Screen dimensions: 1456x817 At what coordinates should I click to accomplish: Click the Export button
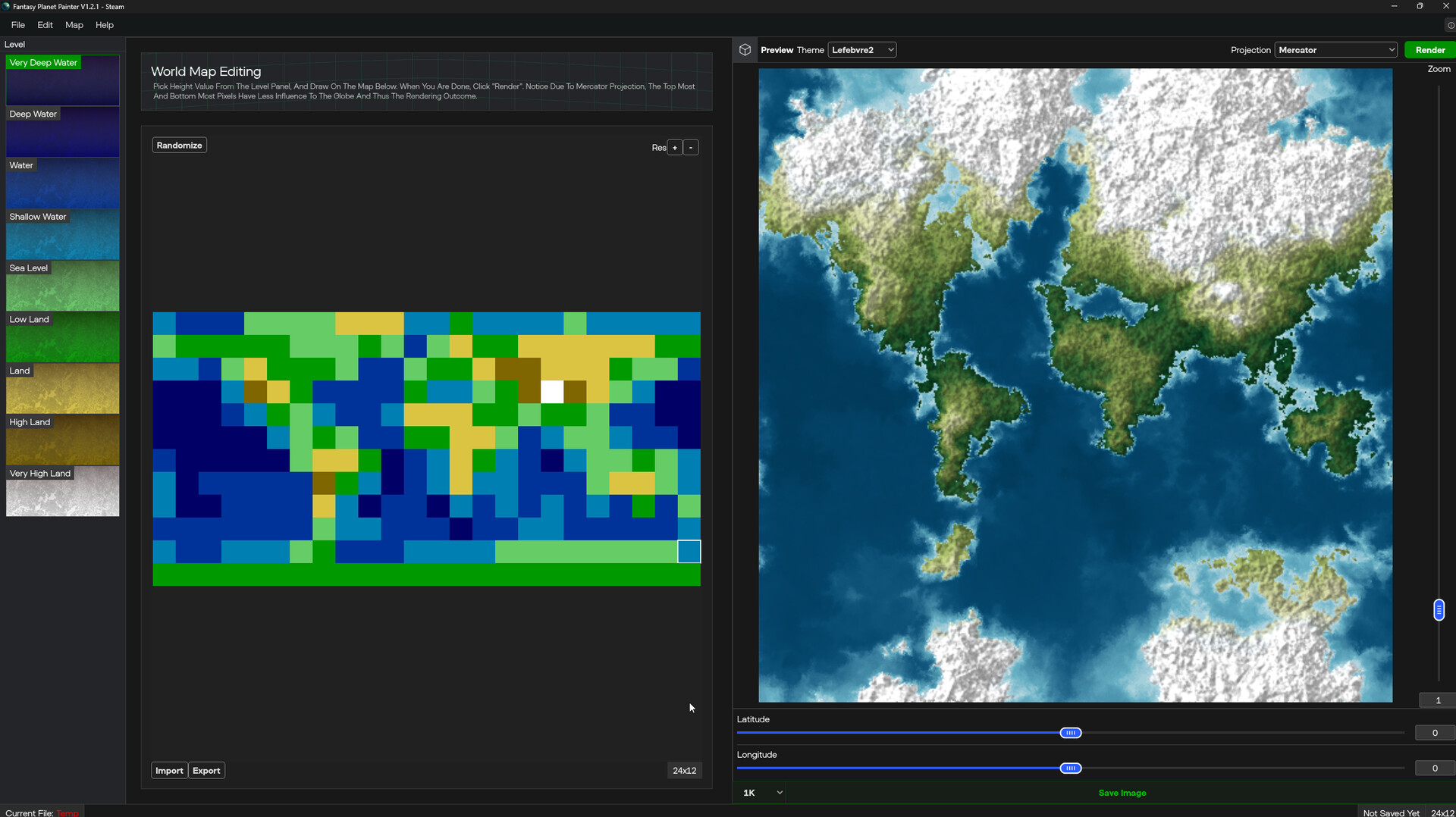pyautogui.click(x=206, y=771)
